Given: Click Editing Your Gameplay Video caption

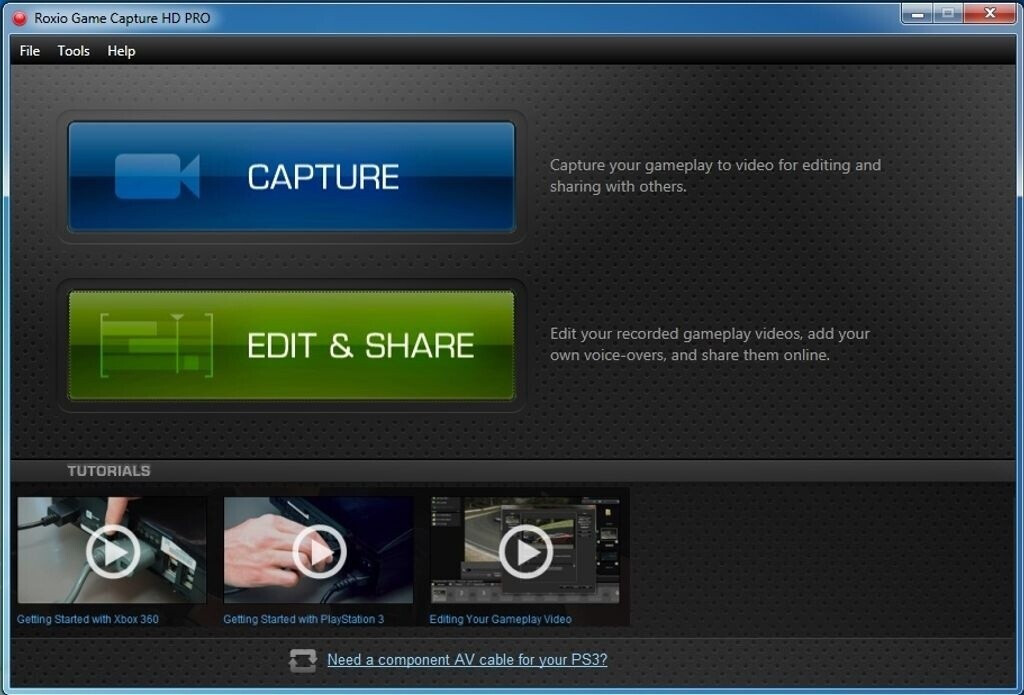Looking at the screenshot, I should point(500,619).
